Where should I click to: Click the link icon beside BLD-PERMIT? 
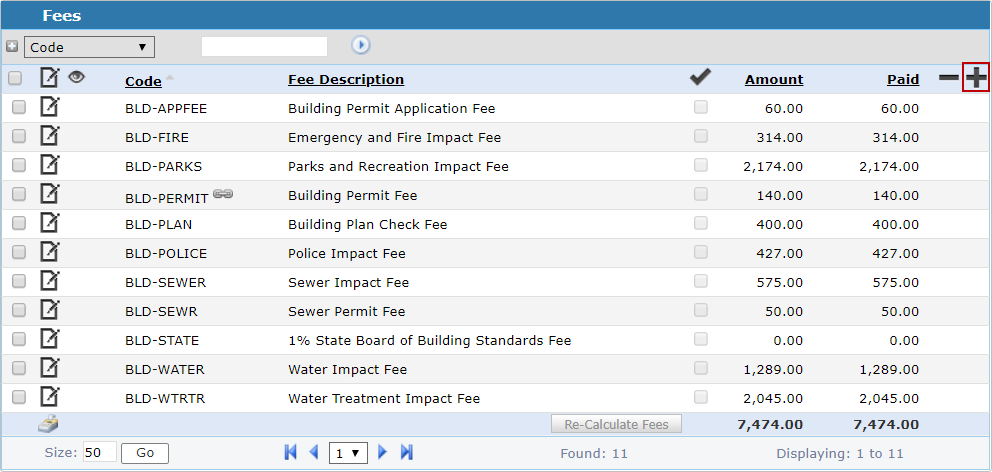pyautogui.click(x=223, y=194)
